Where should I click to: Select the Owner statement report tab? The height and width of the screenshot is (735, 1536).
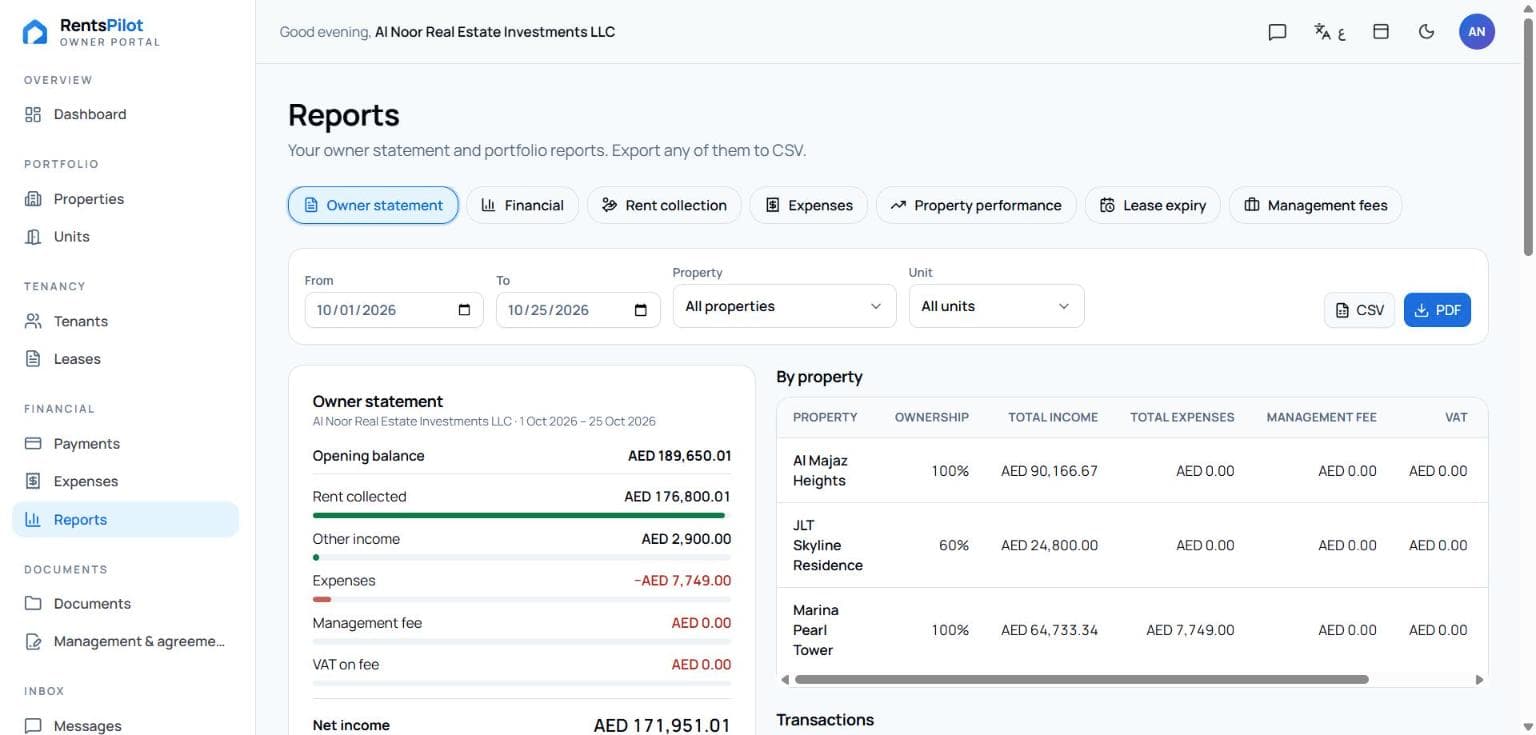[373, 205]
